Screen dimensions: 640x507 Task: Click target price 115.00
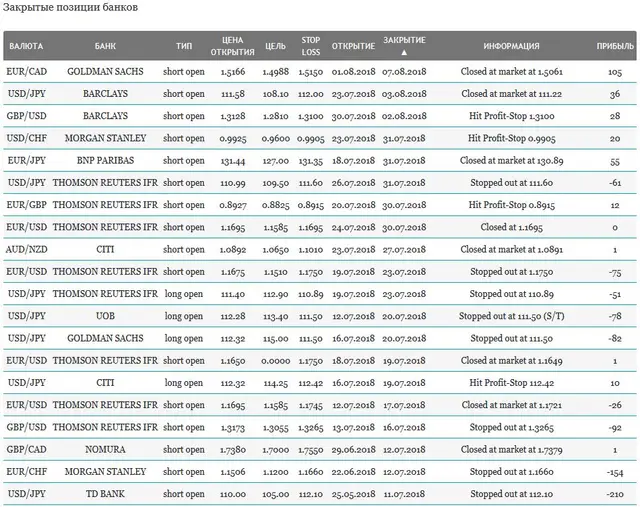[276, 339]
